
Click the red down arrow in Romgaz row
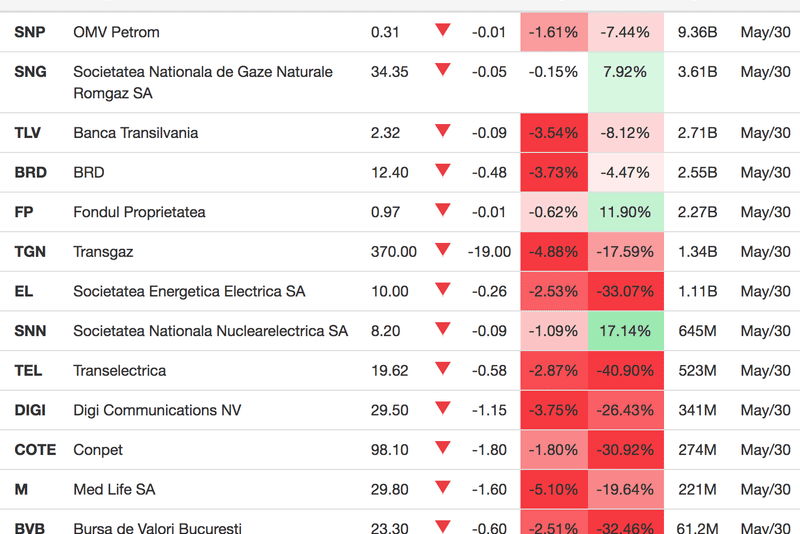[x=442, y=70]
